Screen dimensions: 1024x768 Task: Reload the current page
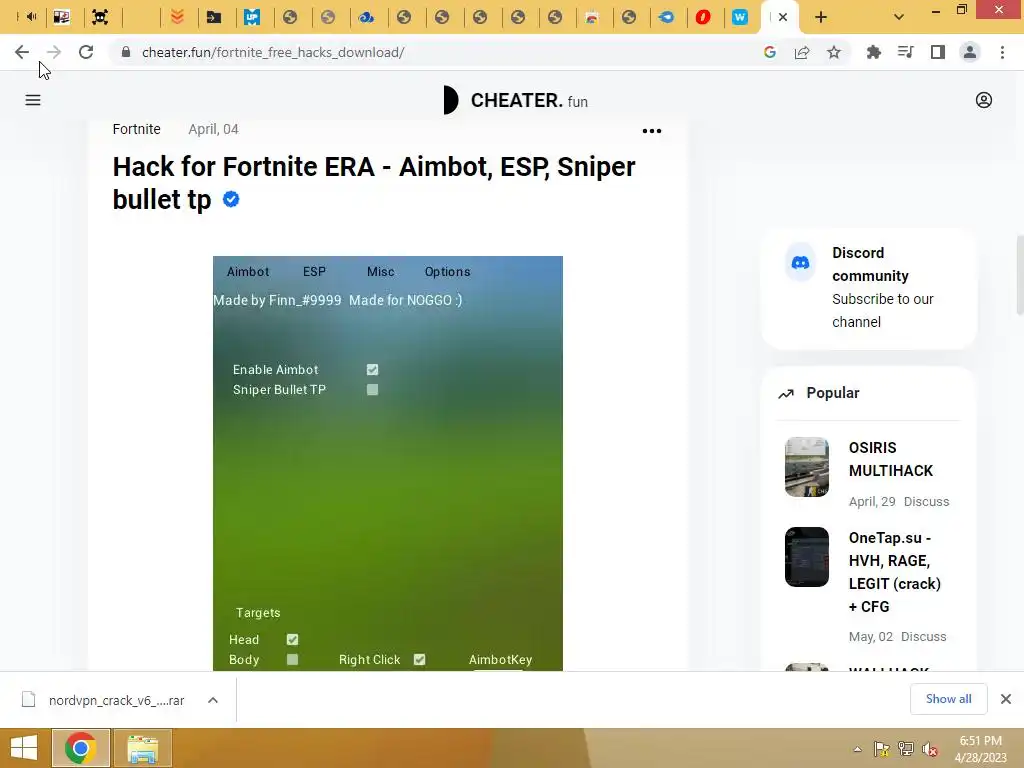(86, 52)
